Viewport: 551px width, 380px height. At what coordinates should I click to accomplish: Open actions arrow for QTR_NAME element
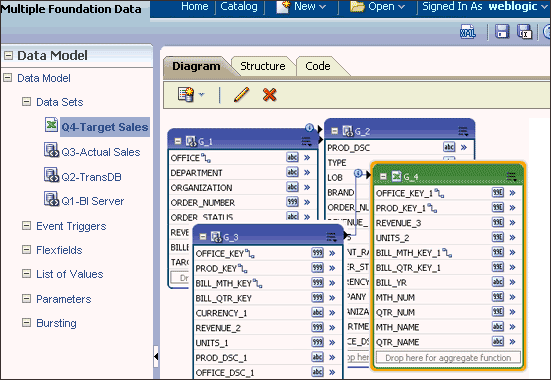[512, 342]
